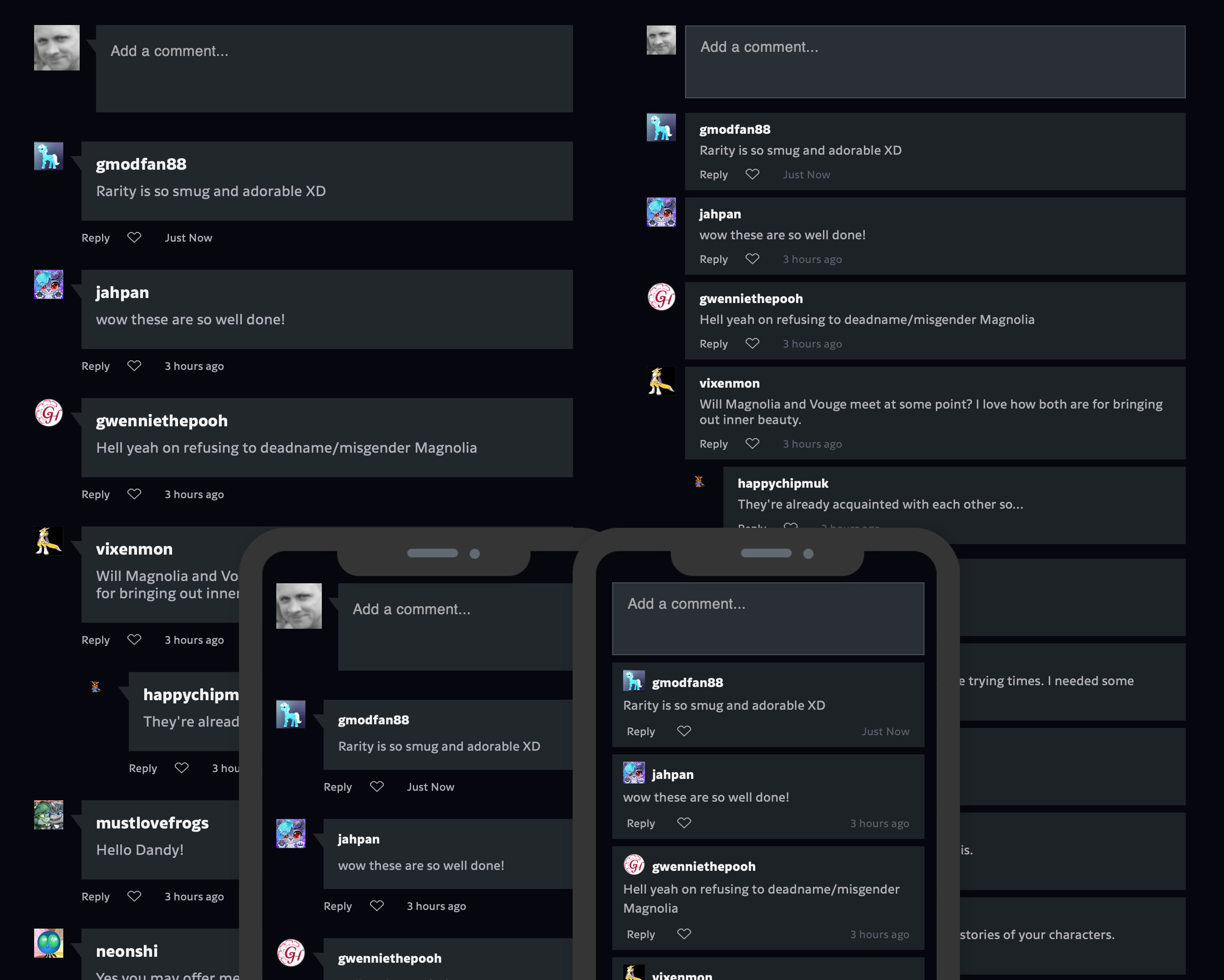Click vixenmon's avatar in top-right mockup
The height and width of the screenshot is (980, 1224).
[661, 381]
